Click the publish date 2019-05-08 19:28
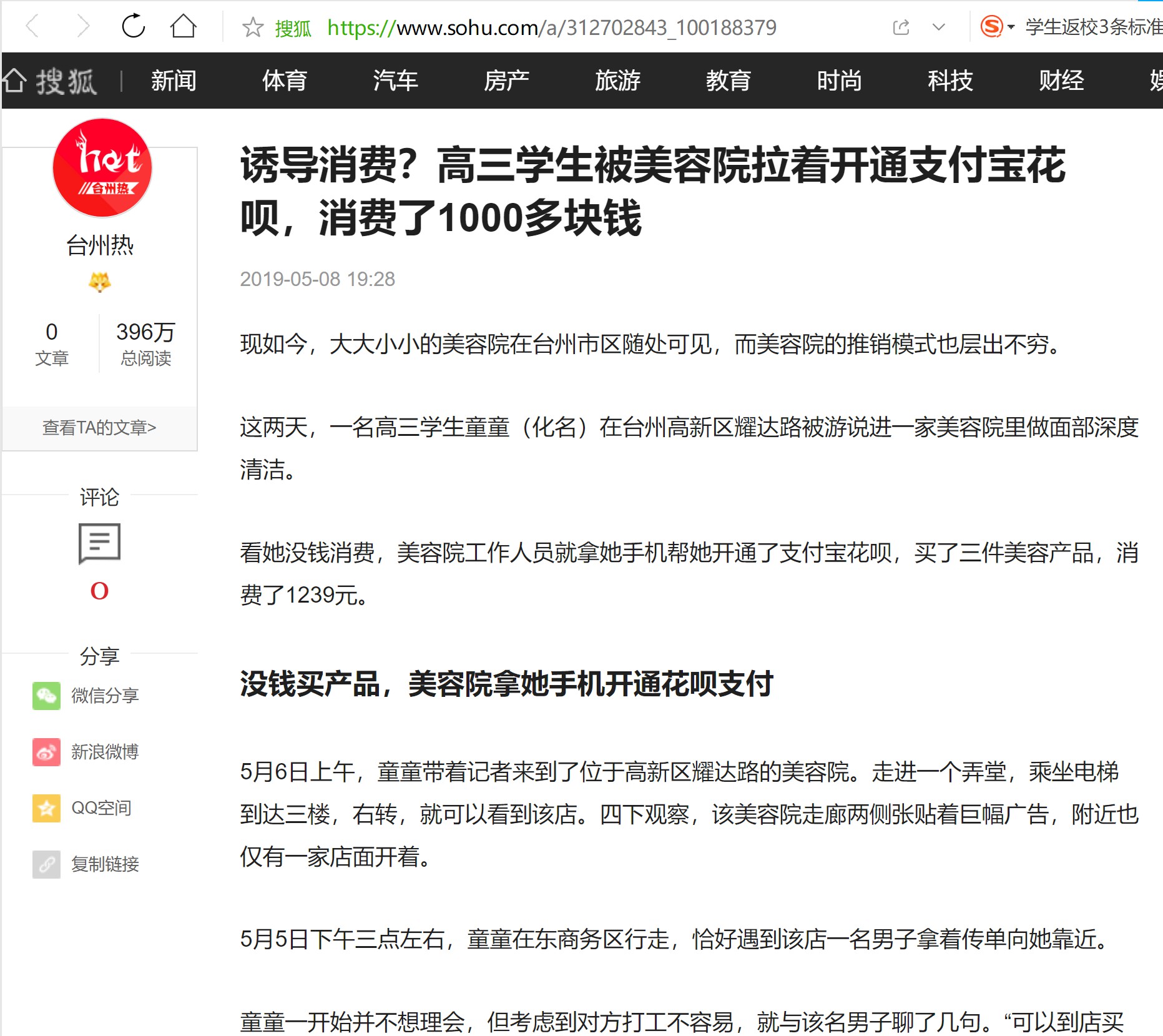The height and width of the screenshot is (1036, 1163). 318,279
